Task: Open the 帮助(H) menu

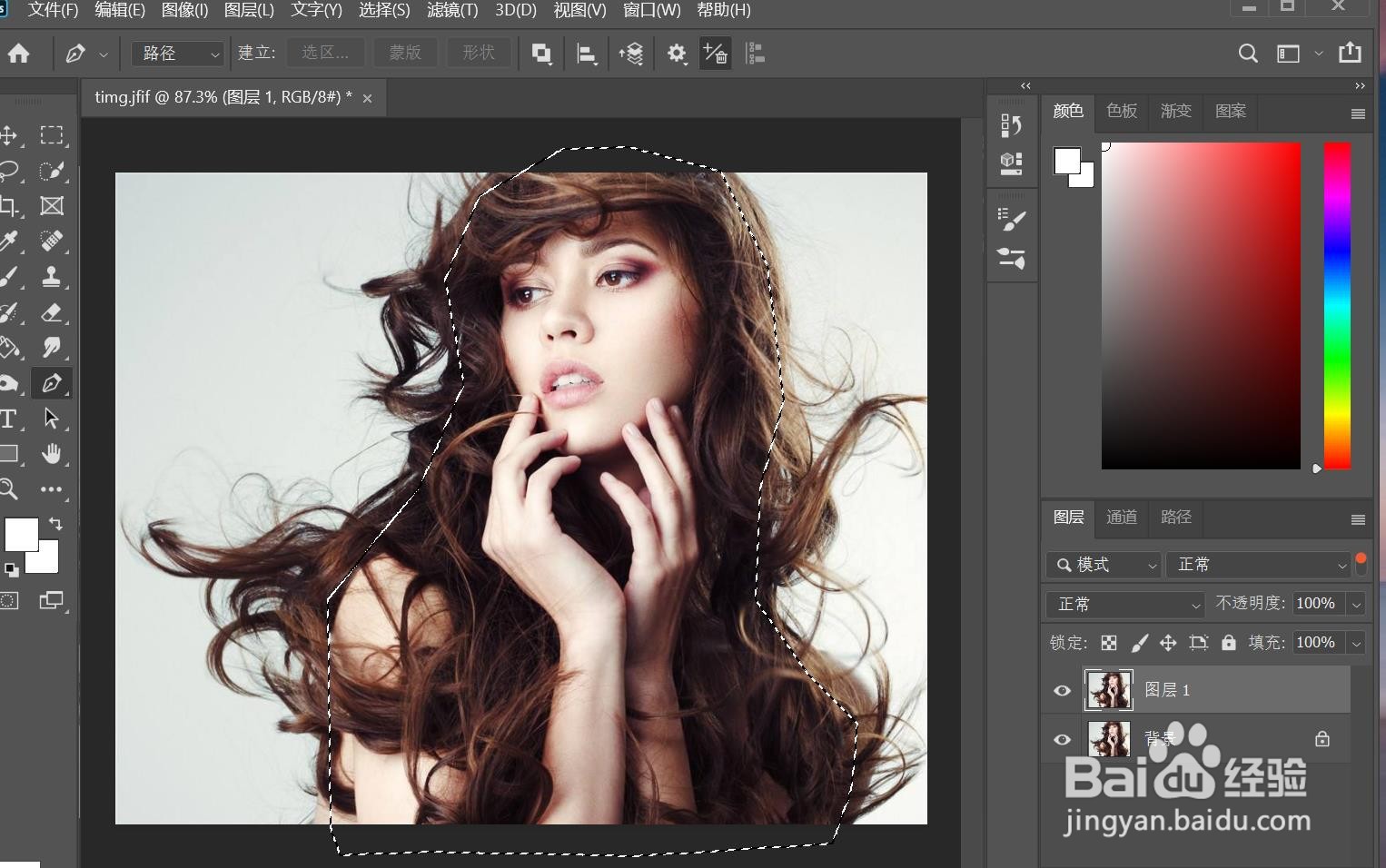Action: pos(724,10)
